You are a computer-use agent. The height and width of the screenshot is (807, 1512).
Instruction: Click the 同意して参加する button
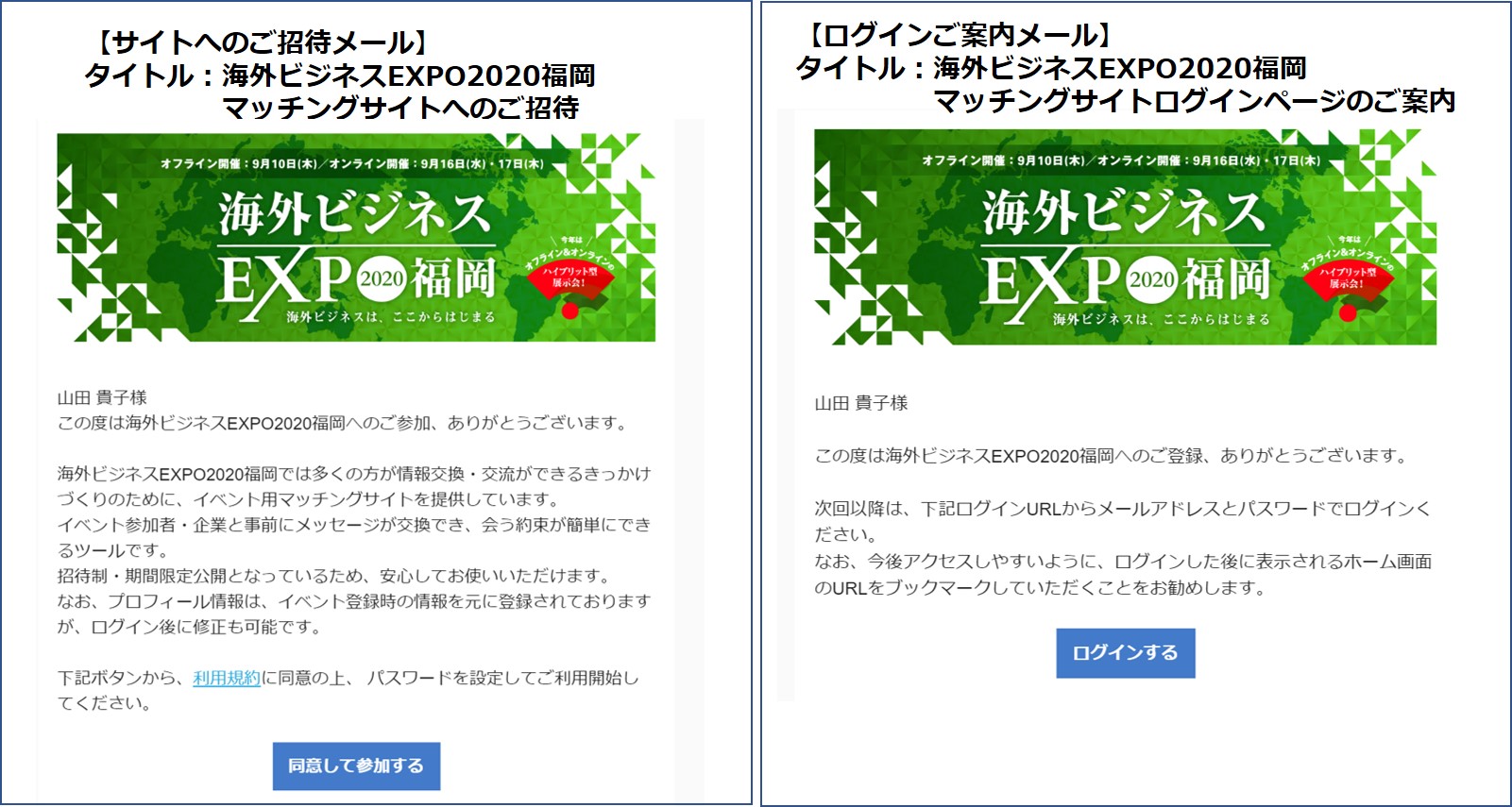(356, 765)
